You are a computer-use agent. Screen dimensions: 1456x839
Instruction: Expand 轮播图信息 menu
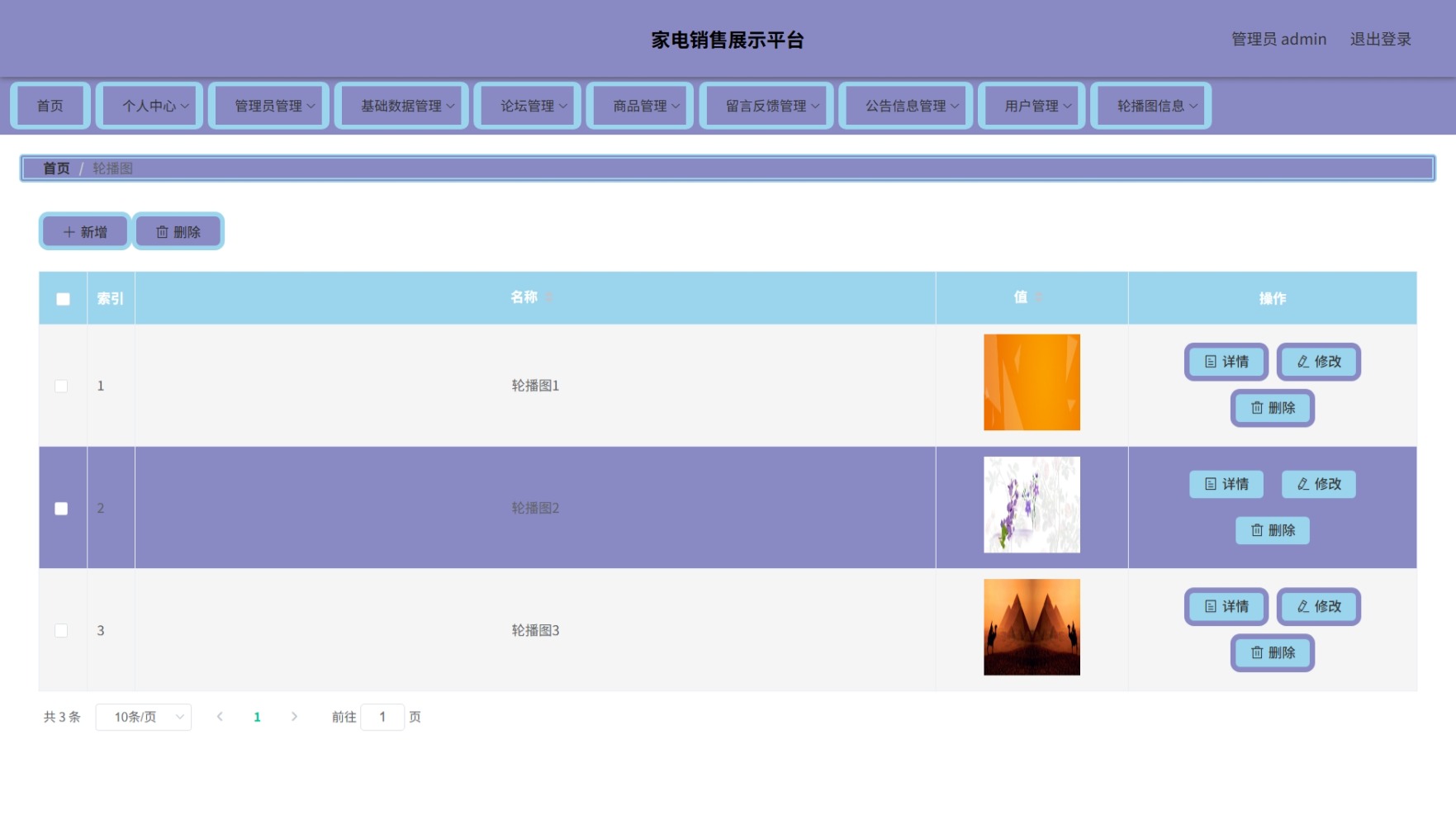1151,106
